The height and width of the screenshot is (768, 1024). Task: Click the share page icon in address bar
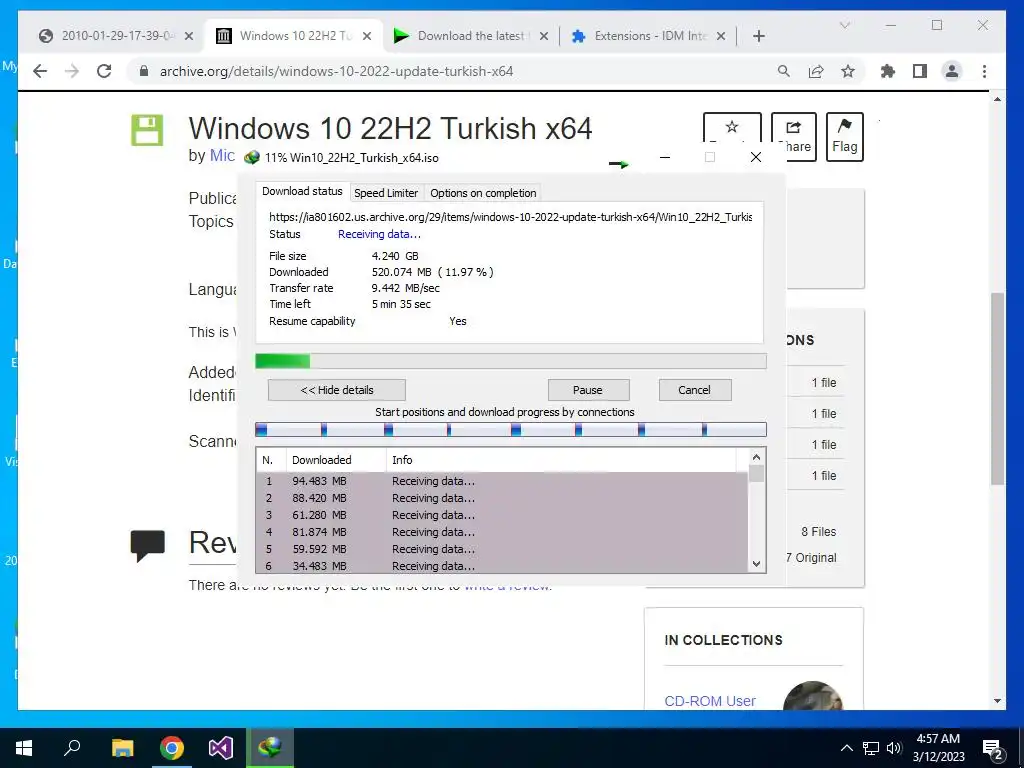(816, 71)
